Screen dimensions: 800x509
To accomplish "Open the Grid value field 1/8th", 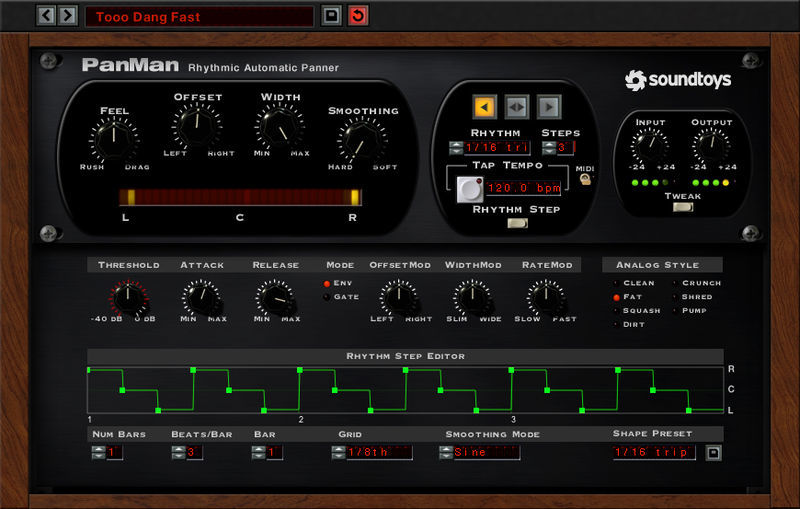I will tap(379, 452).
